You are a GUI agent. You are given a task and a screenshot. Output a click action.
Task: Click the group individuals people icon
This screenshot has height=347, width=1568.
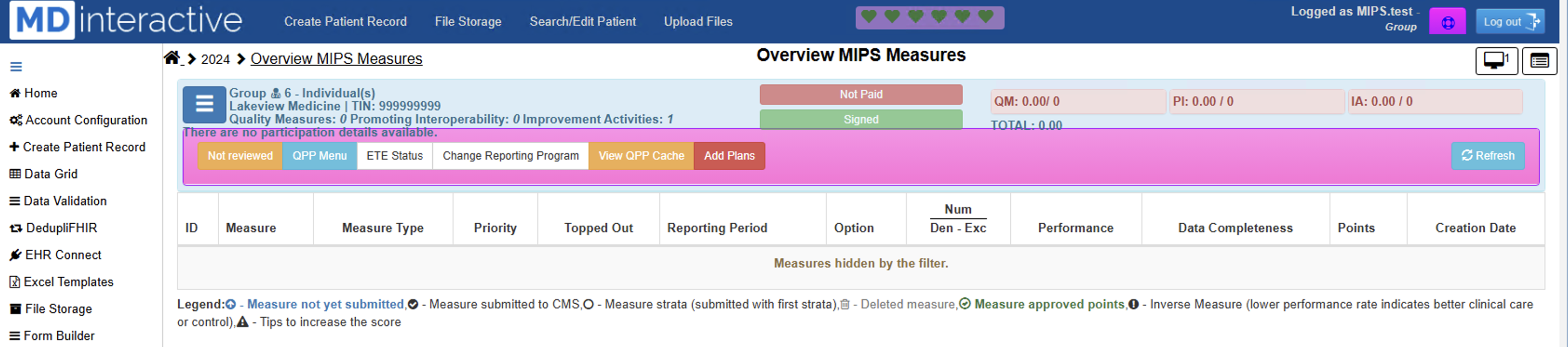[276, 93]
